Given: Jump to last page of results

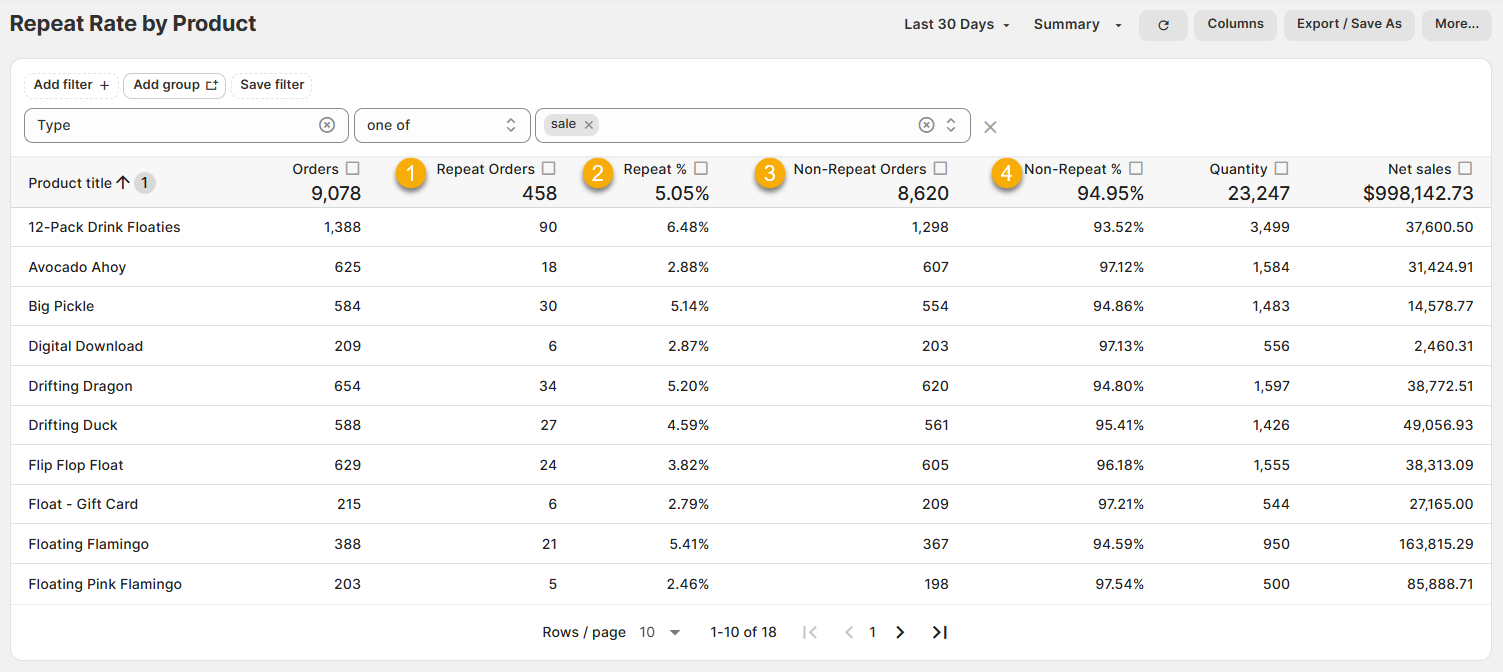Looking at the screenshot, I should (939, 632).
